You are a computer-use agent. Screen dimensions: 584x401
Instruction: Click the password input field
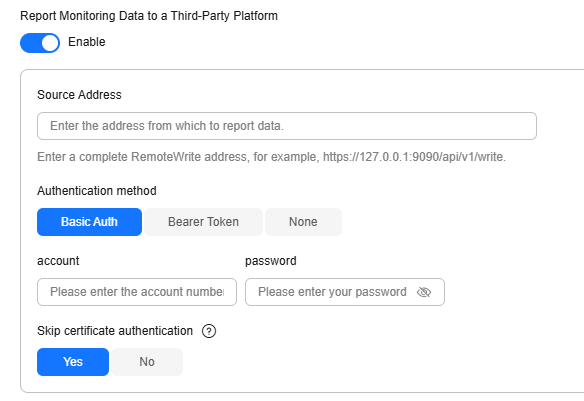pos(345,292)
